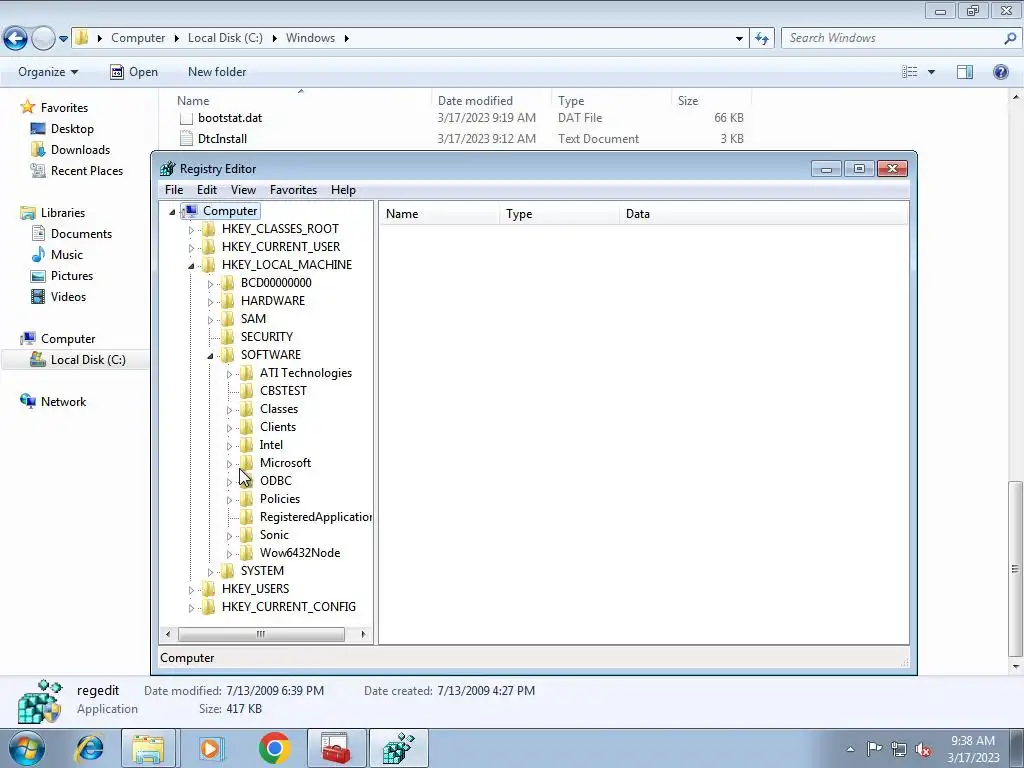Open the Registry Editor Help menu
The width and height of the screenshot is (1024, 768).
coord(343,190)
